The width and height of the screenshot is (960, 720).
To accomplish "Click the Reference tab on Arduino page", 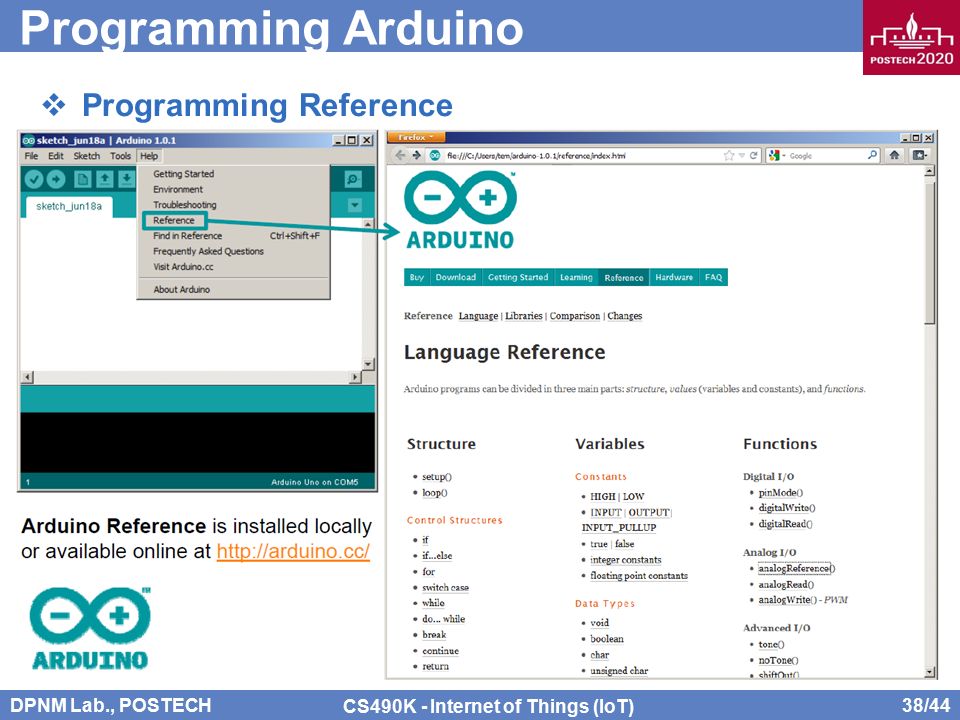I will [x=624, y=277].
